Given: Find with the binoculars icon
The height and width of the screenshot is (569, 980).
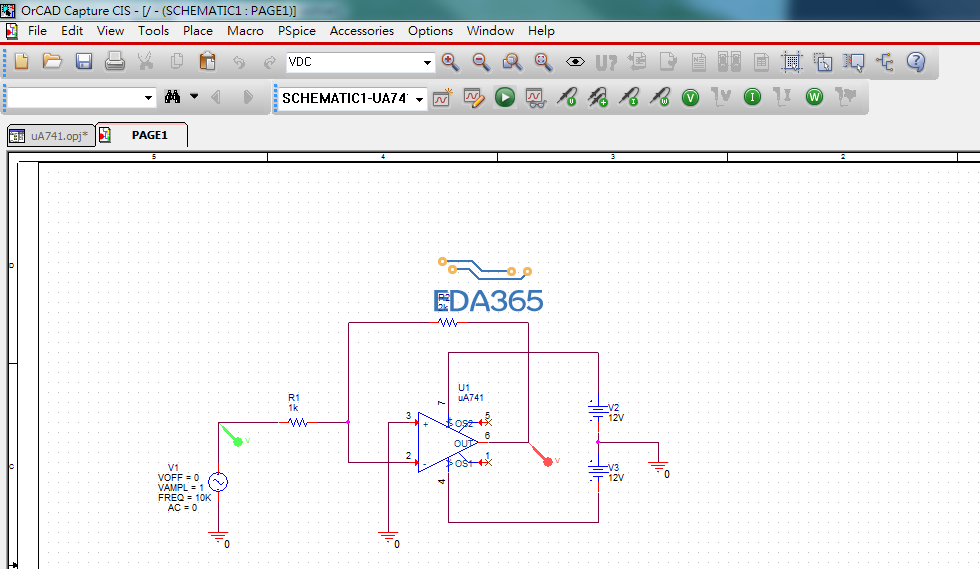Looking at the screenshot, I should 172,97.
